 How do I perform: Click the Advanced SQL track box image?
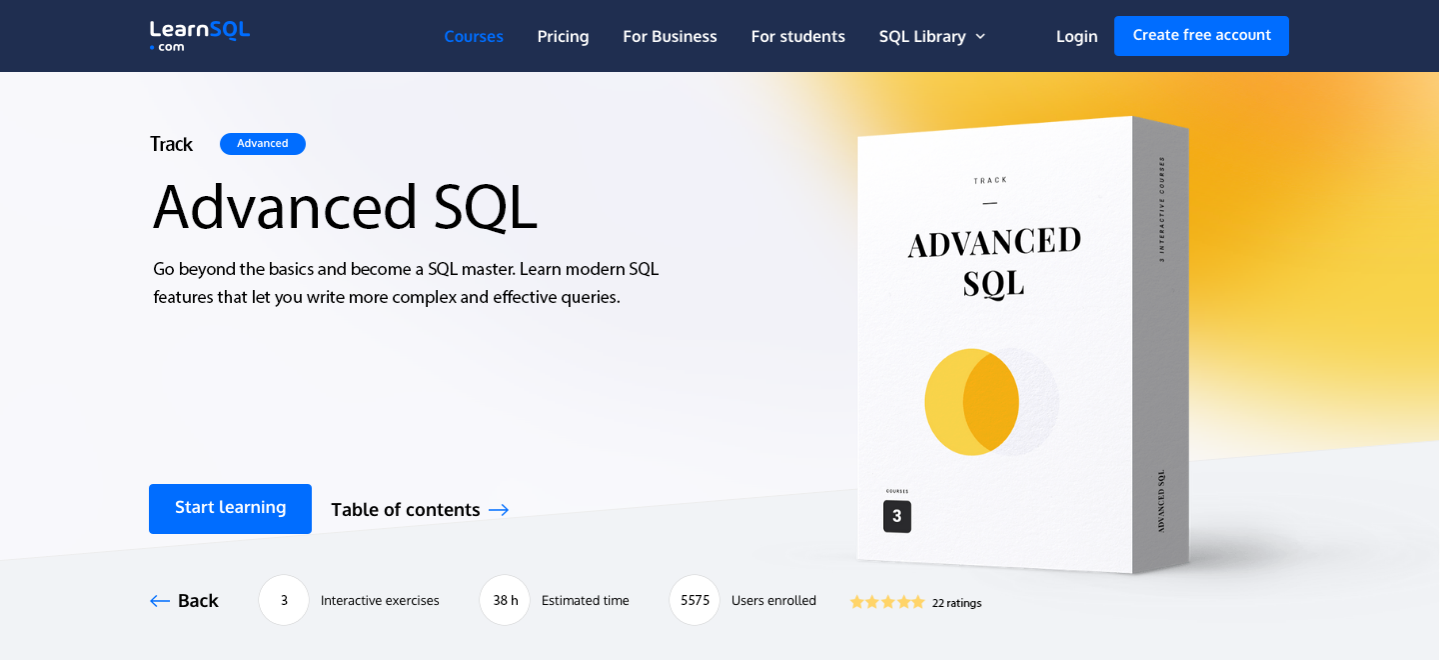click(1023, 345)
